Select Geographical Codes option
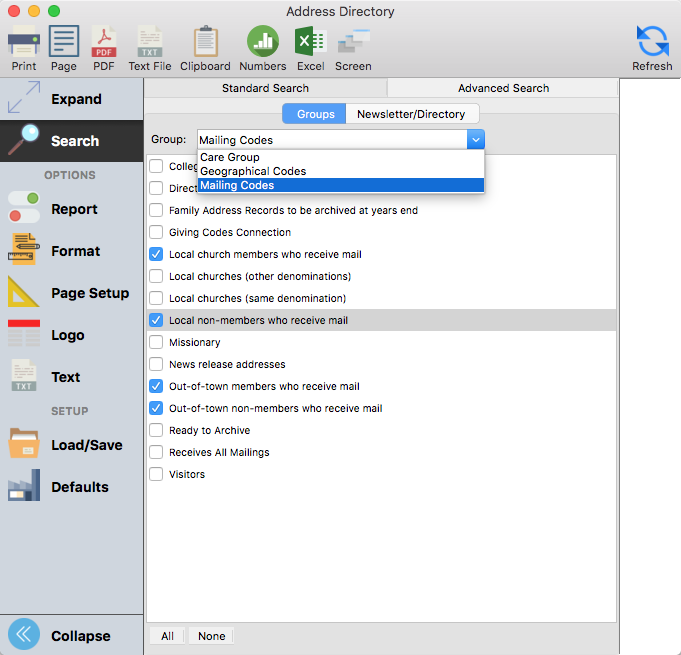 click(x=252, y=171)
